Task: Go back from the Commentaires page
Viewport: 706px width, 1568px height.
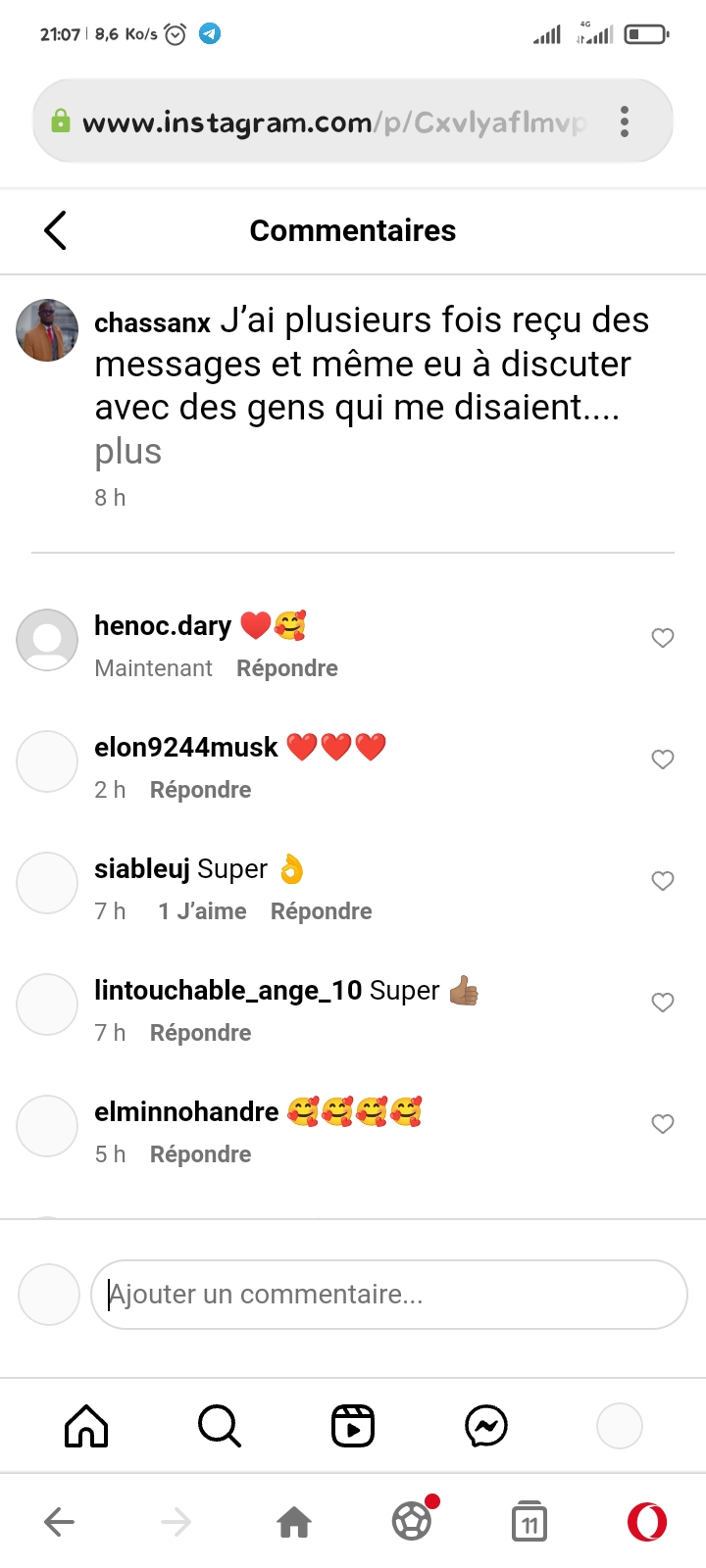Action: pyautogui.click(x=56, y=230)
